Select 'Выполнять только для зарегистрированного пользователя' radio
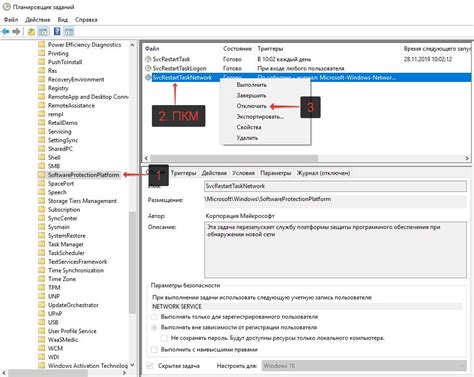The width and height of the screenshot is (474, 377). (154, 317)
